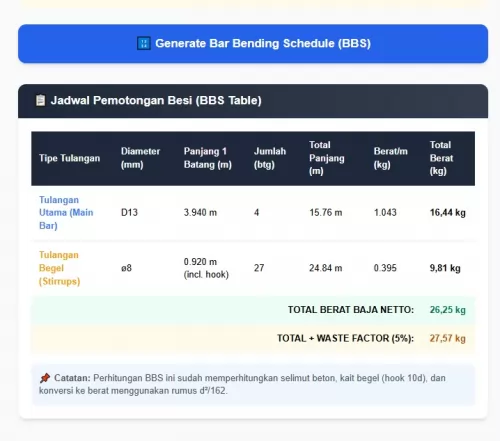Click the '16,44 kg' total weight cell
Viewport: 500px width, 441px height.
(447, 213)
